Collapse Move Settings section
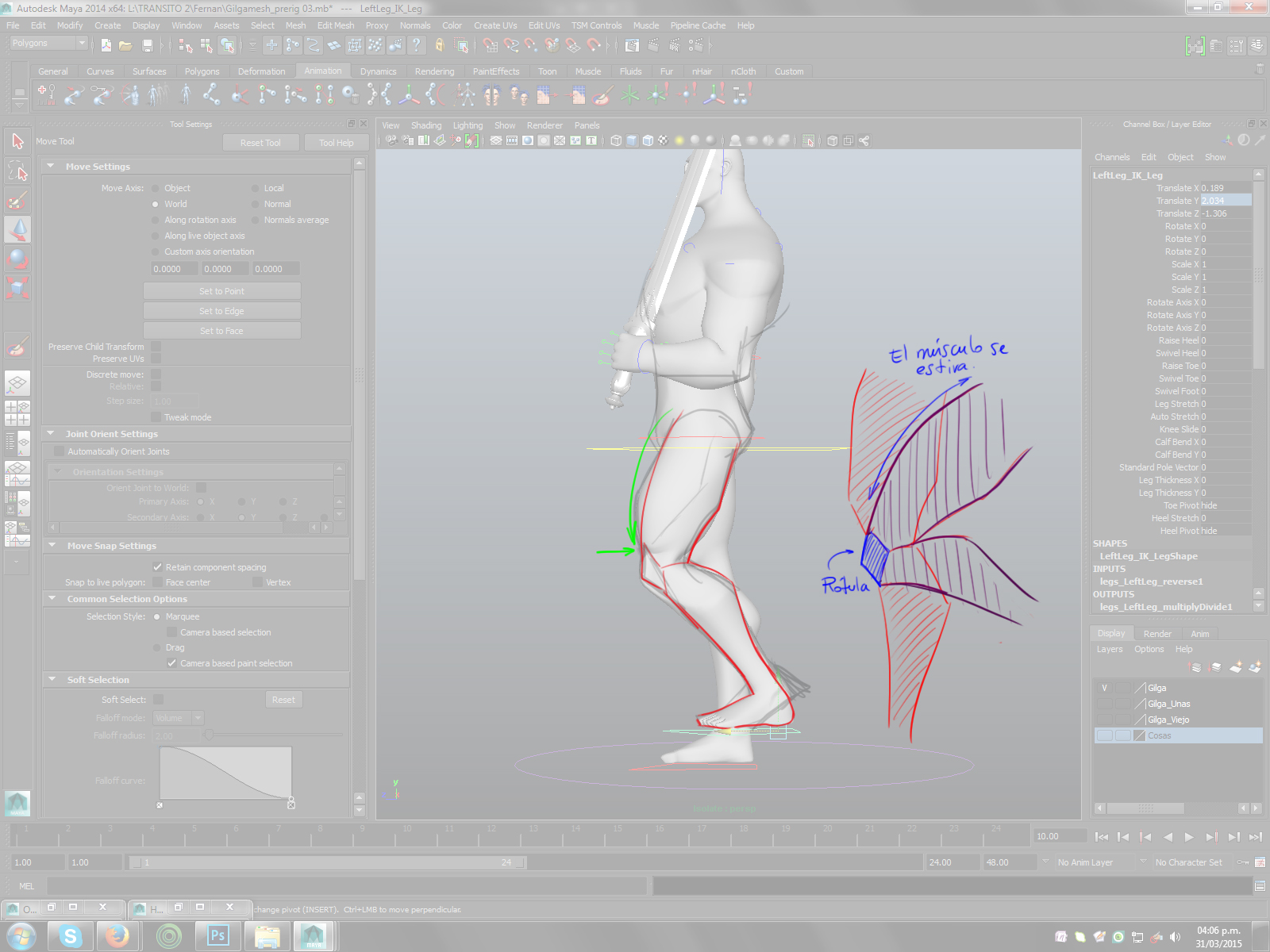The image size is (1270, 952). coord(51,167)
